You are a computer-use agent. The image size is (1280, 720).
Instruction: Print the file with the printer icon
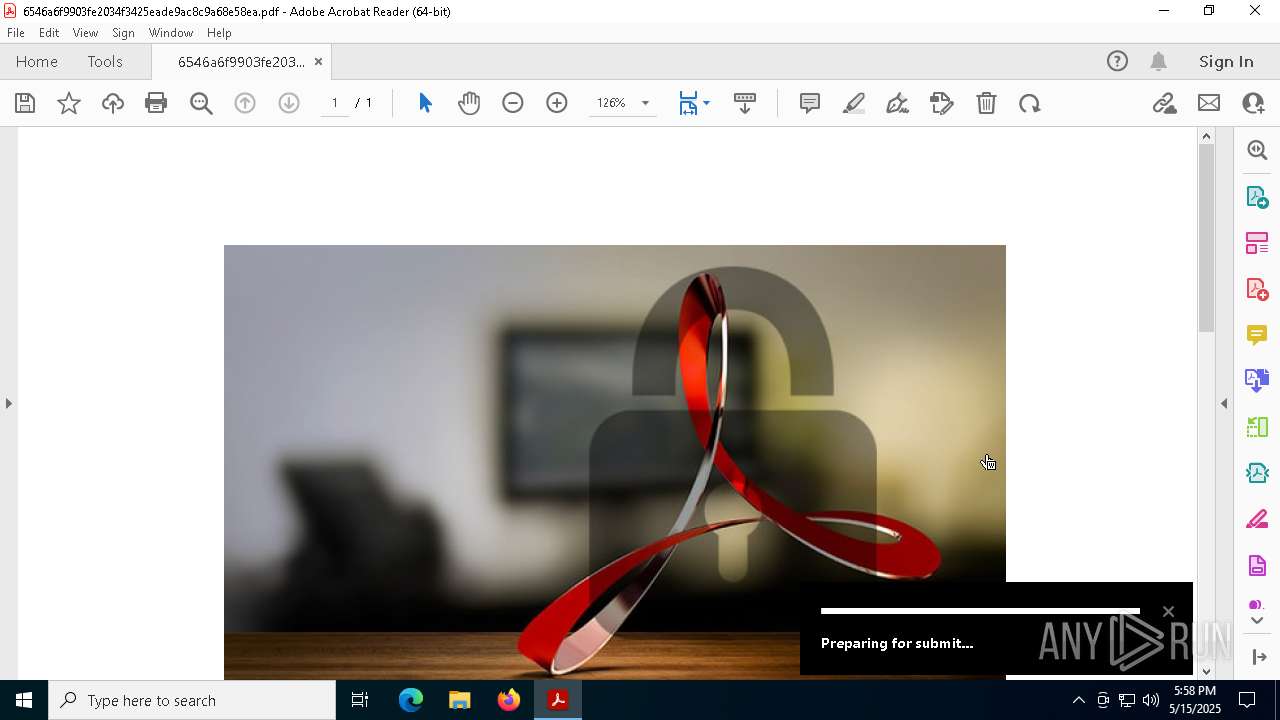(156, 103)
